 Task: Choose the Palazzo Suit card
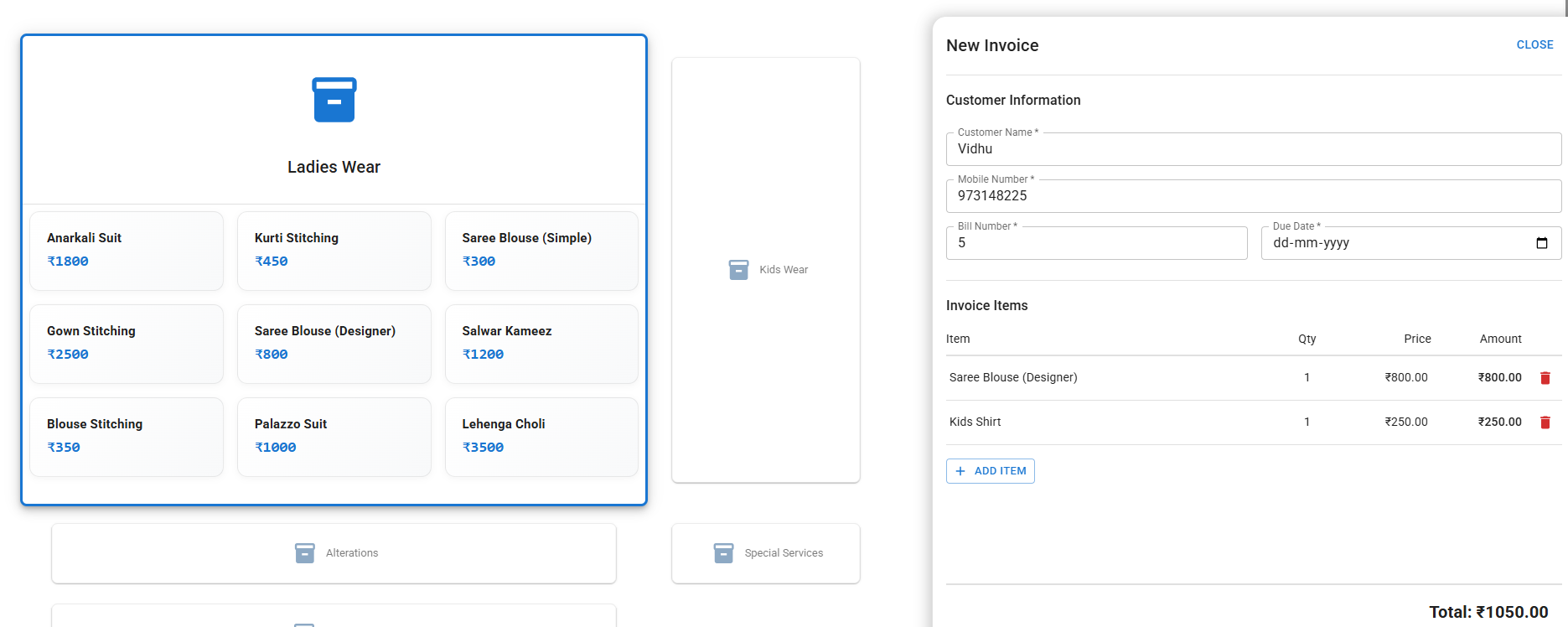click(334, 437)
